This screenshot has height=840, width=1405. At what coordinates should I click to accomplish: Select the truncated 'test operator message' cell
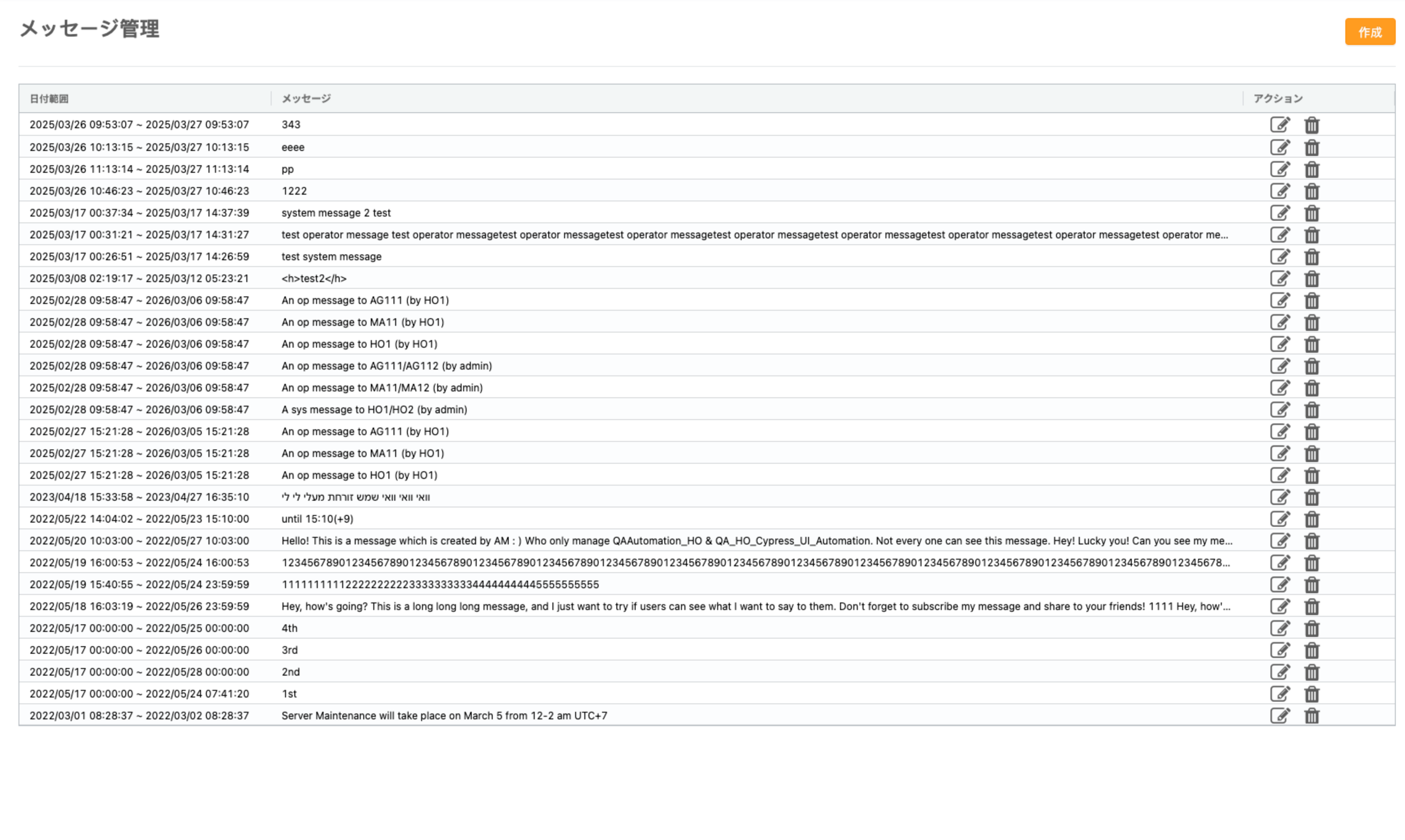click(x=754, y=235)
